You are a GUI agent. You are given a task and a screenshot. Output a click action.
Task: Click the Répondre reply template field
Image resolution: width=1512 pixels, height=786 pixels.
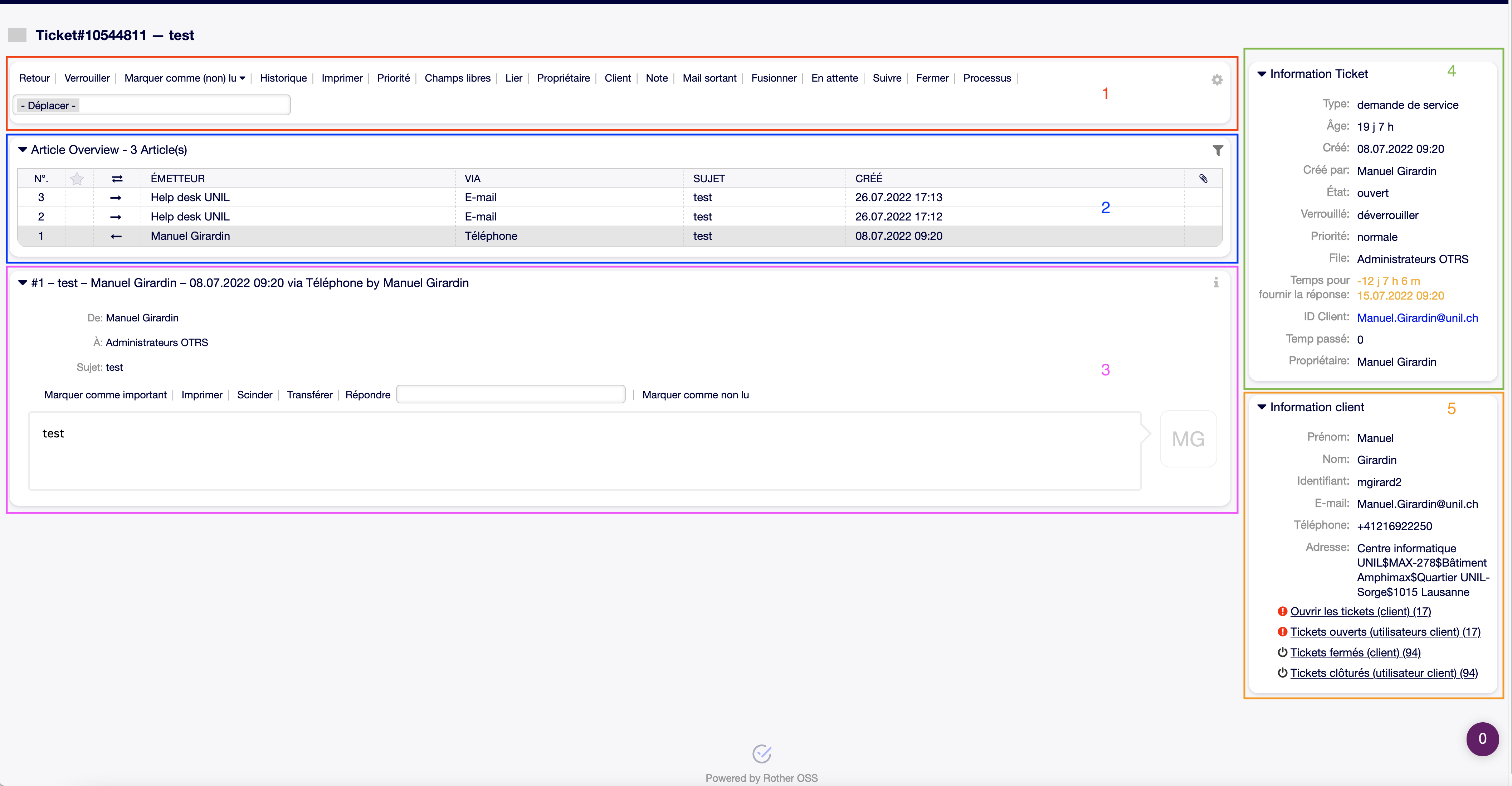coord(510,394)
